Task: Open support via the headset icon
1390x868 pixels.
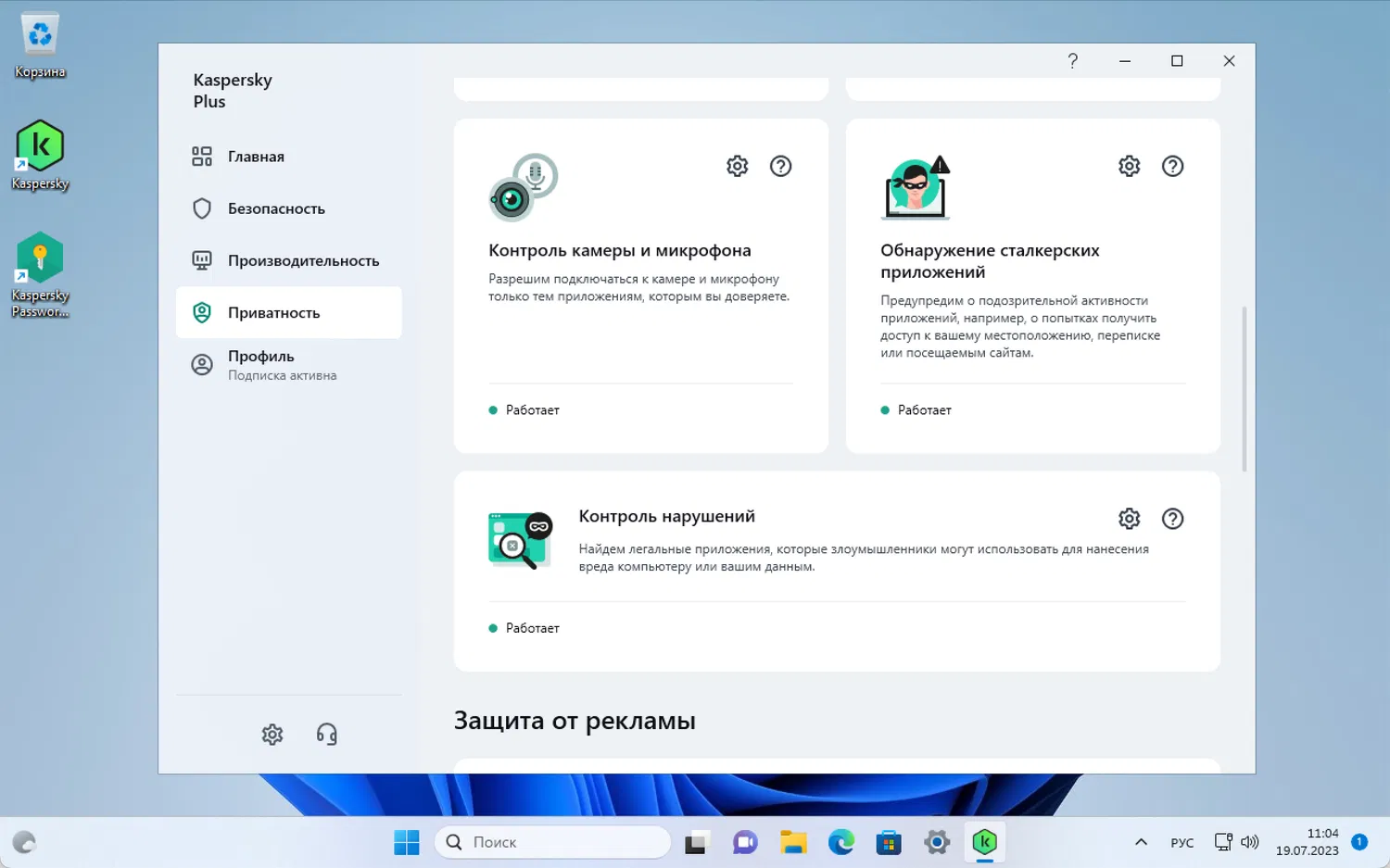Action: point(326,735)
